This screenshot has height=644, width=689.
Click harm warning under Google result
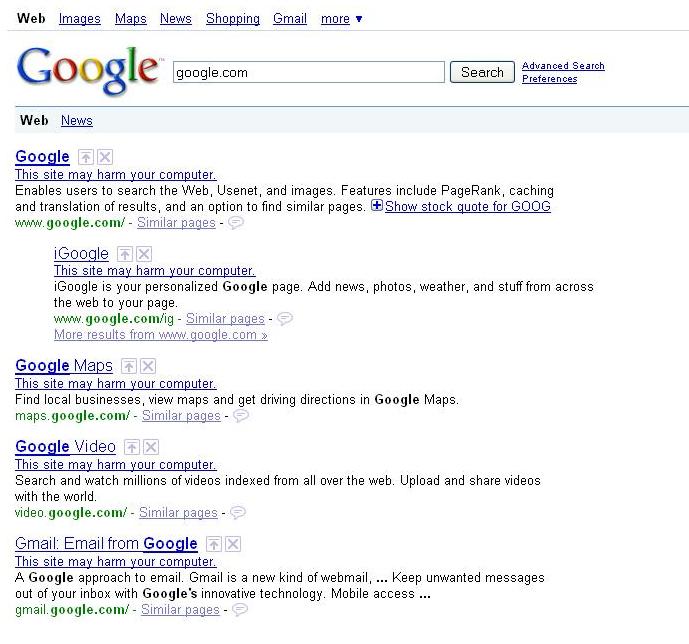[116, 175]
